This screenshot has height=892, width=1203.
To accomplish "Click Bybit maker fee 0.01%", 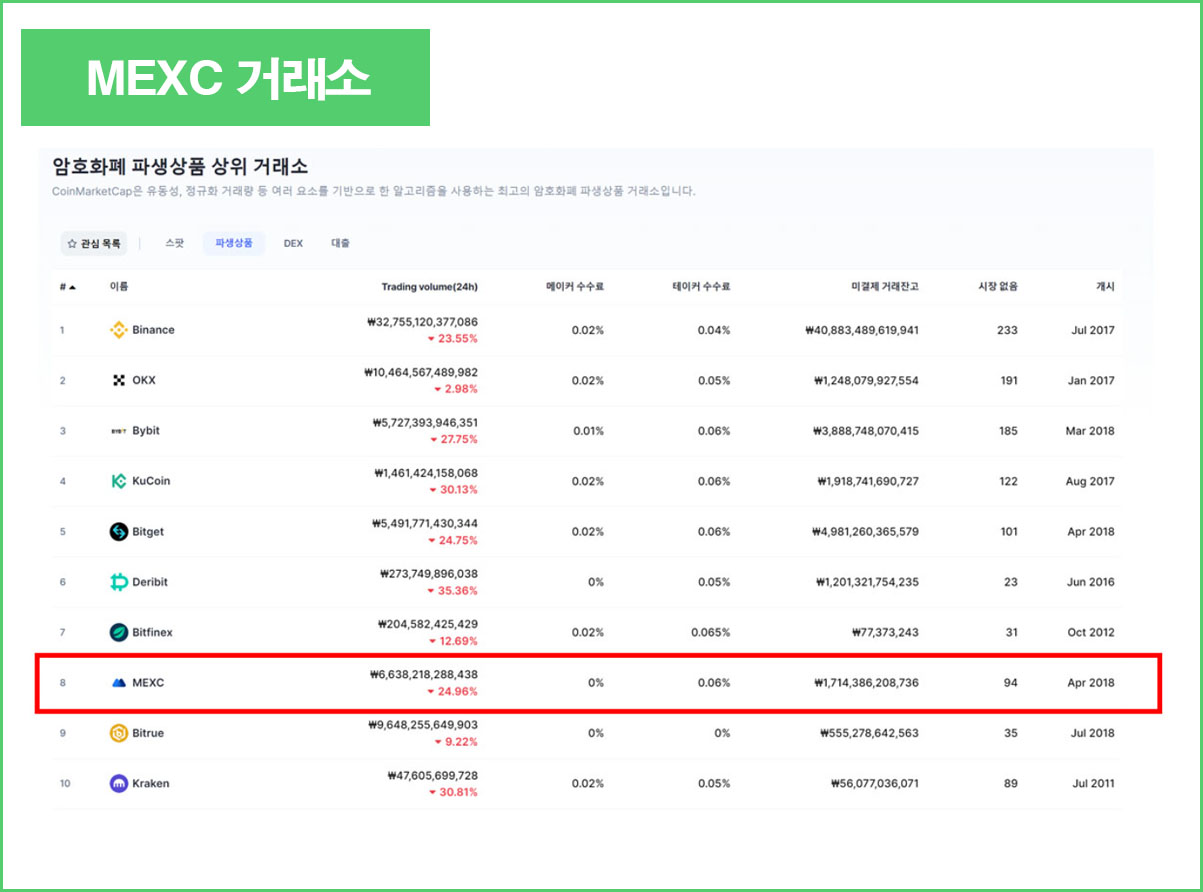I will click(x=588, y=431).
